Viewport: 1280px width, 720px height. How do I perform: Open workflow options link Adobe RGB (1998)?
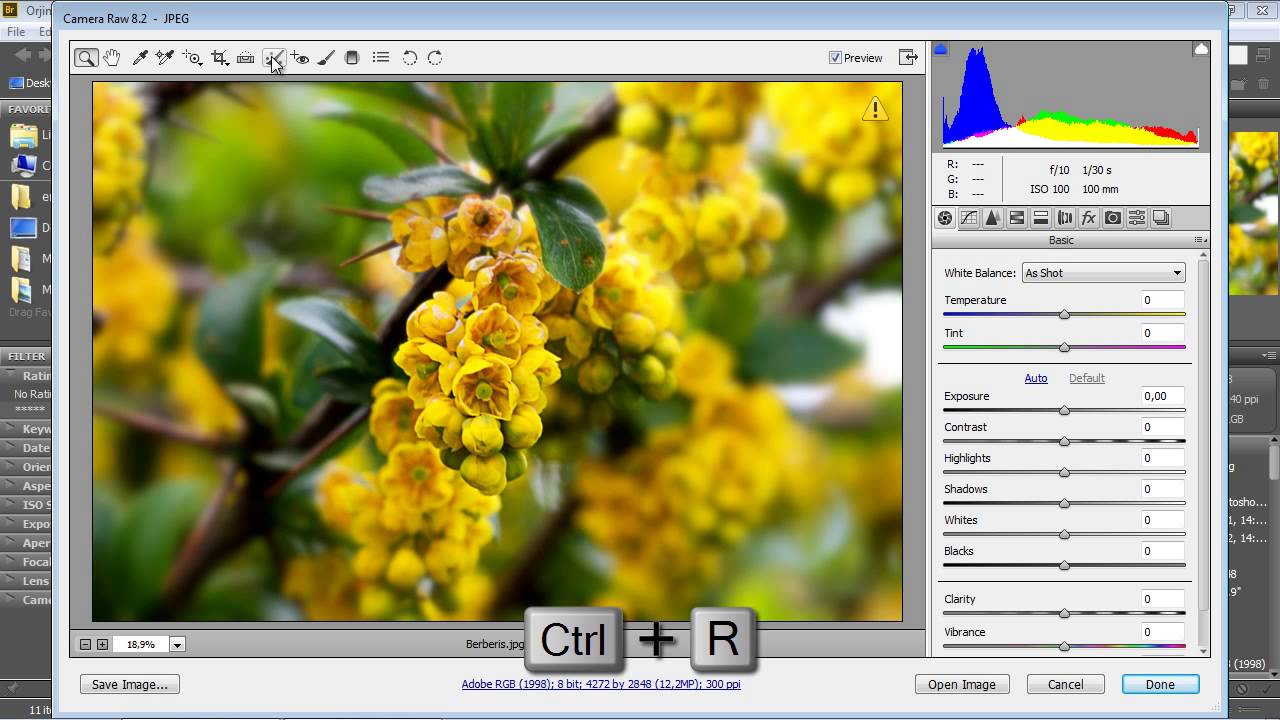(601, 684)
